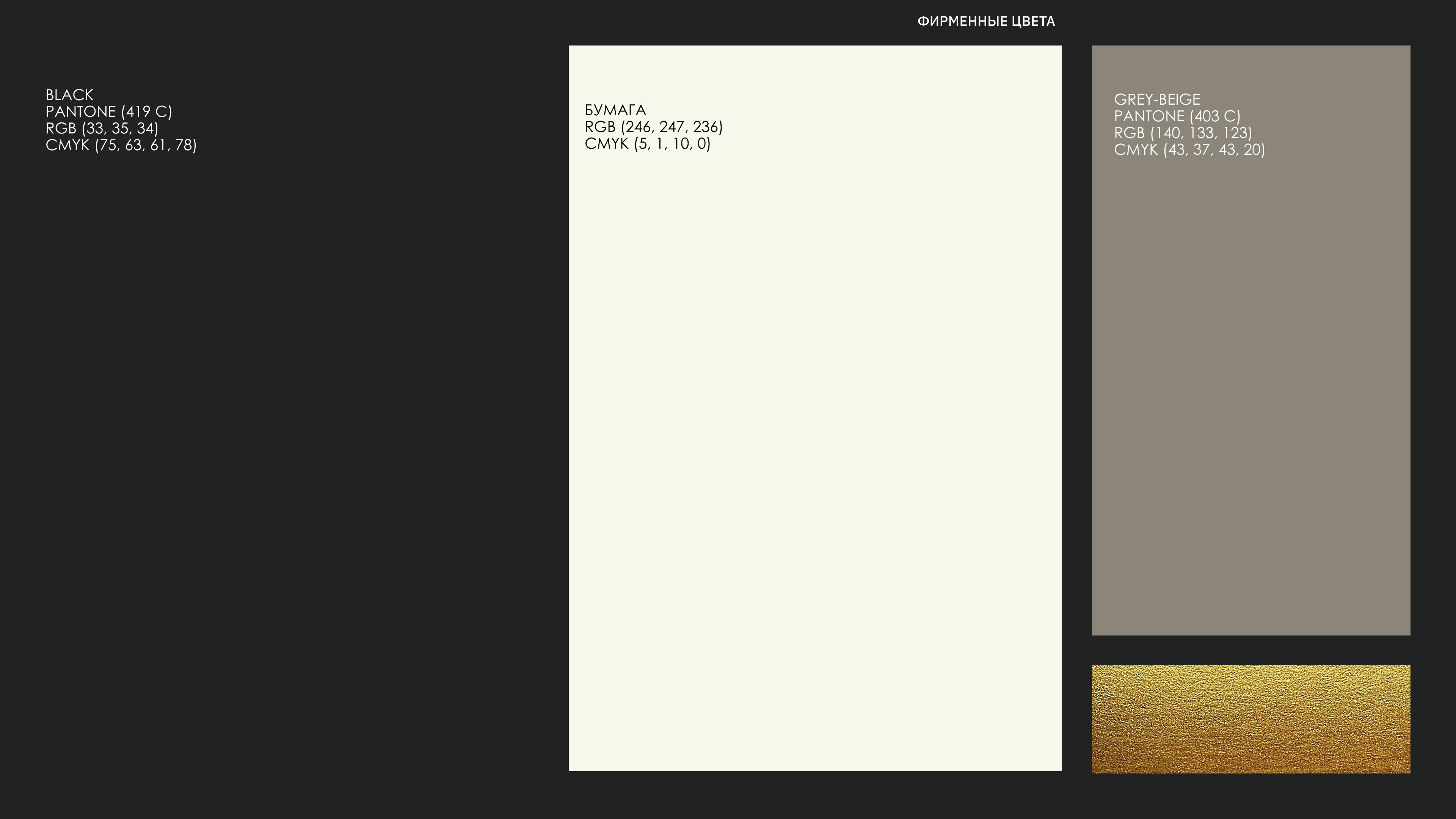Screen dimensions: 1456x819
Task: Click the RGB (140, 133, 123) line
Action: (x=1183, y=133)
